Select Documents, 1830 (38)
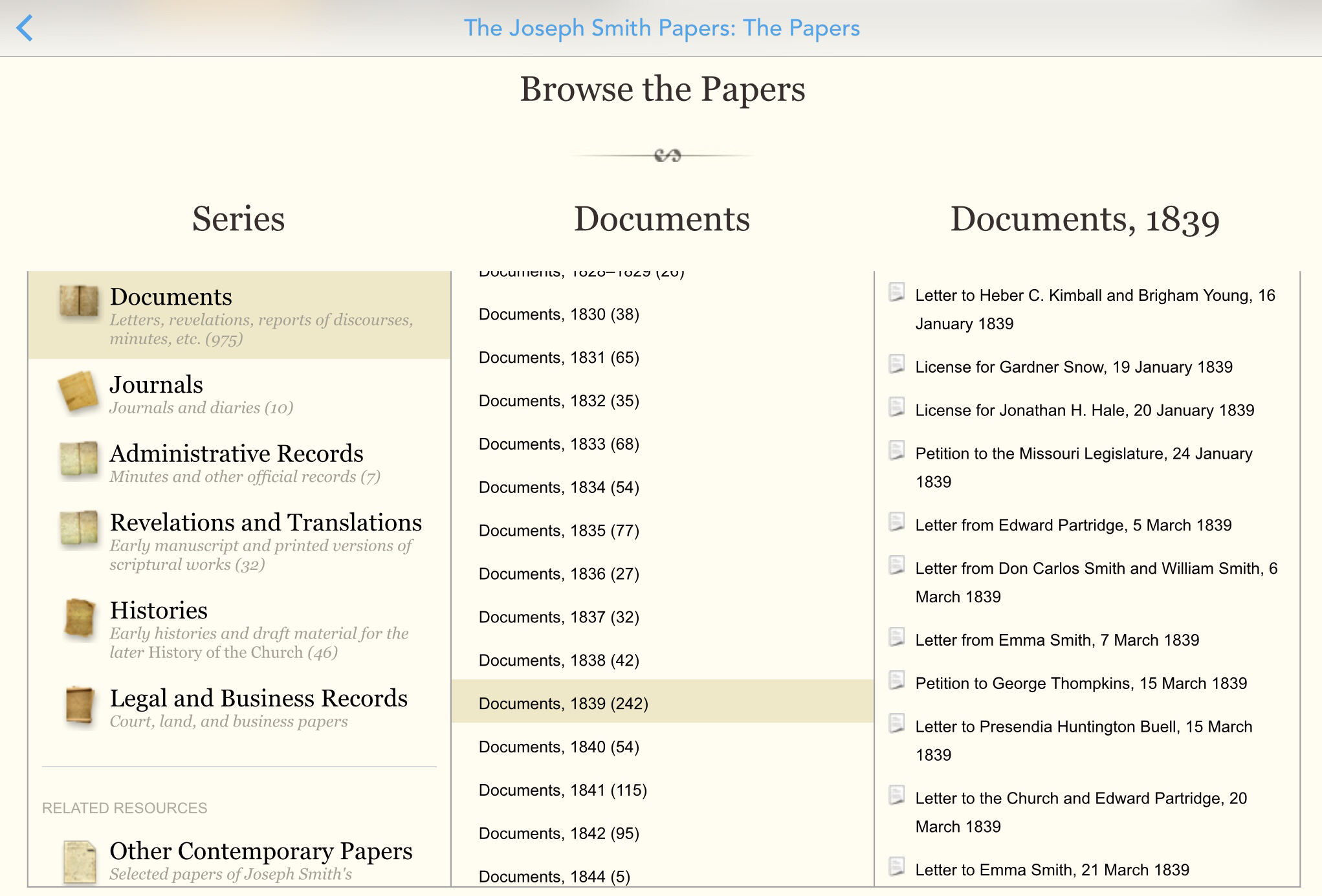This screenshot has height=896, width=1322. [x=663, y=314]
